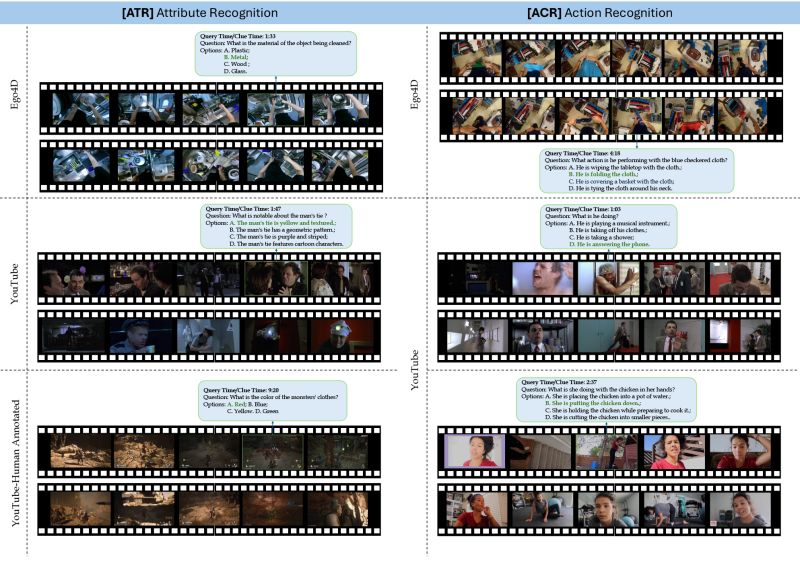The height and width of the screenshot is (570, 800).
Task: Open the staircase frame in the chicken video strip
Action: point(541,451)
